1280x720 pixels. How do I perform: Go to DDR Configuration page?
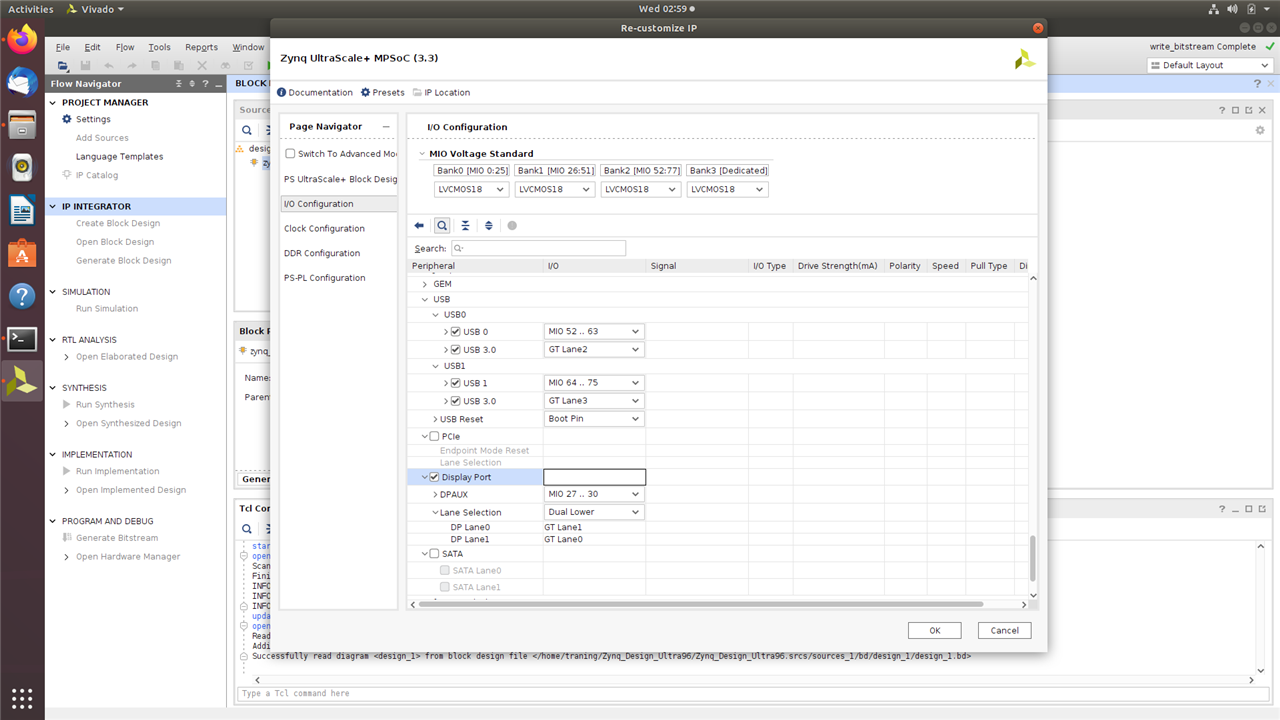322,253
